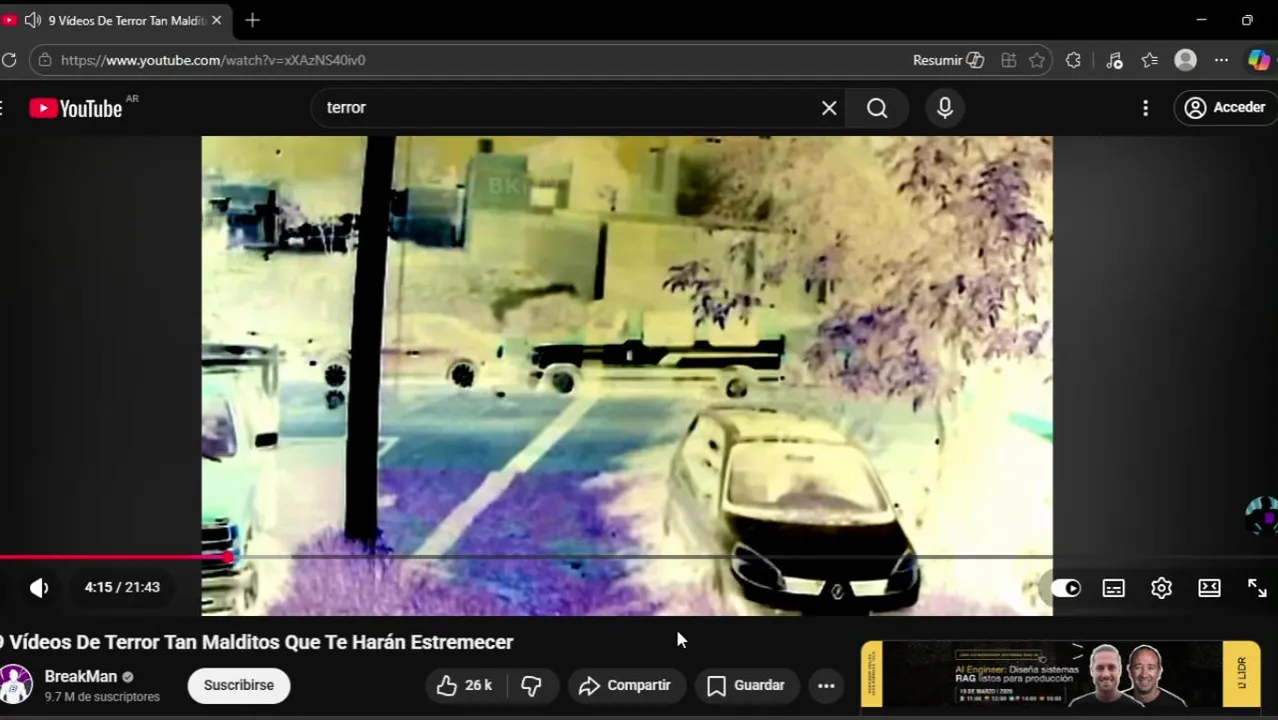Open a new browser tab

[252, 20]
